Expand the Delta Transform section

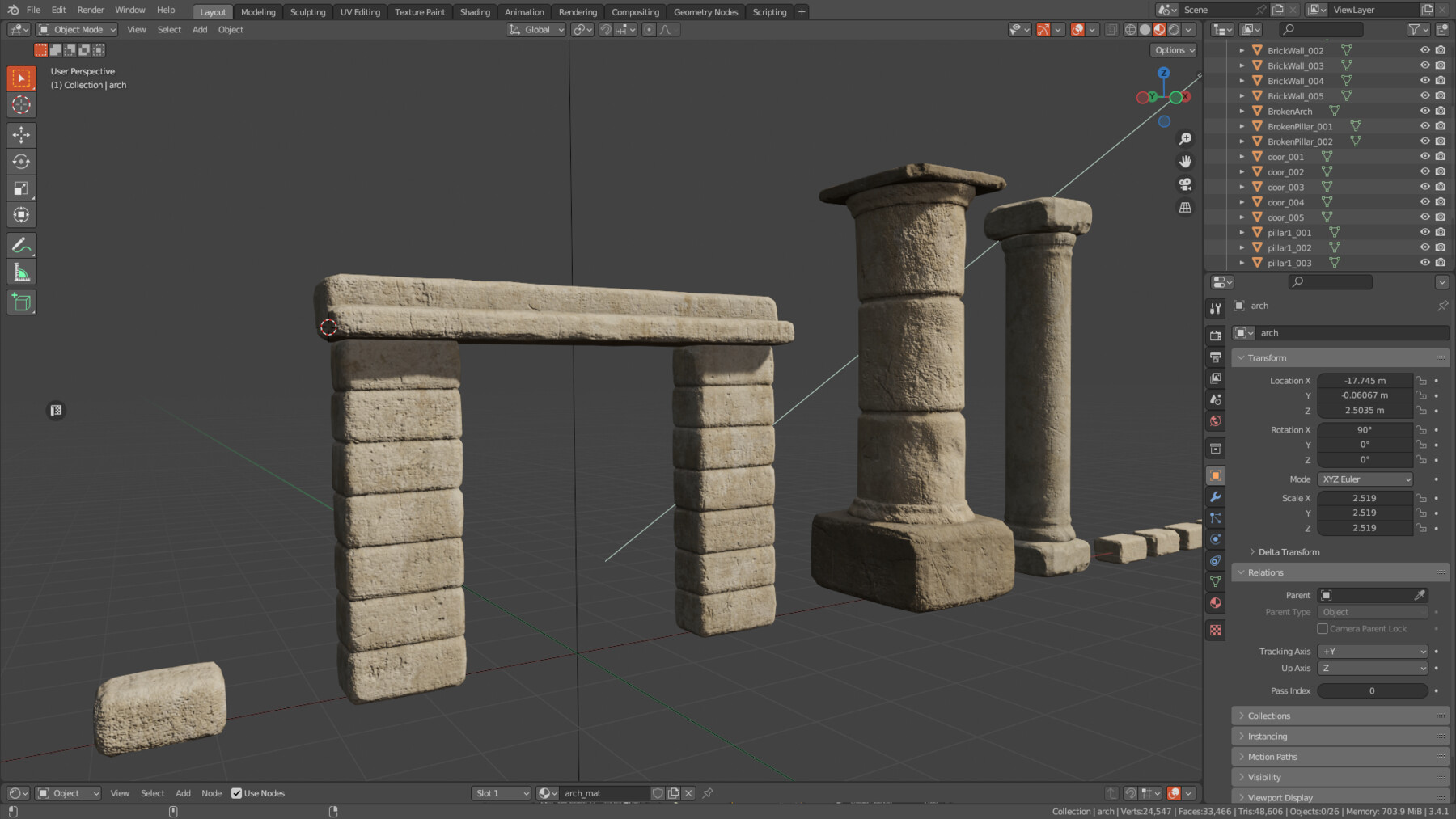pyautogui.click(x=1290, y=551)
